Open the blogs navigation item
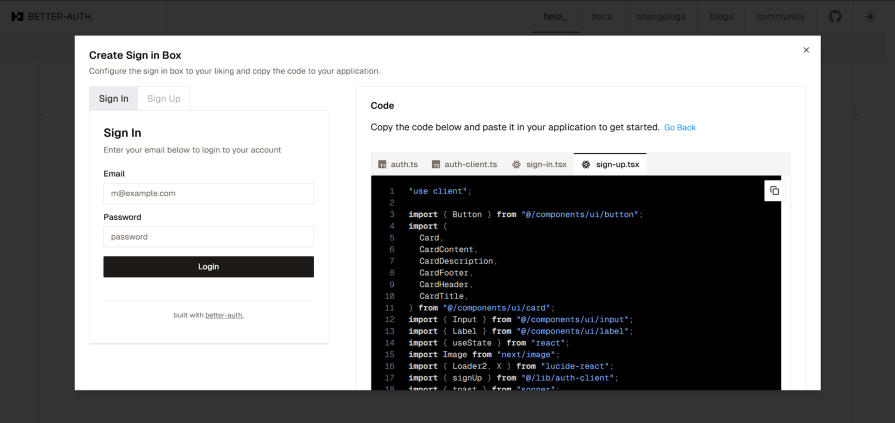 pos(721,17)
